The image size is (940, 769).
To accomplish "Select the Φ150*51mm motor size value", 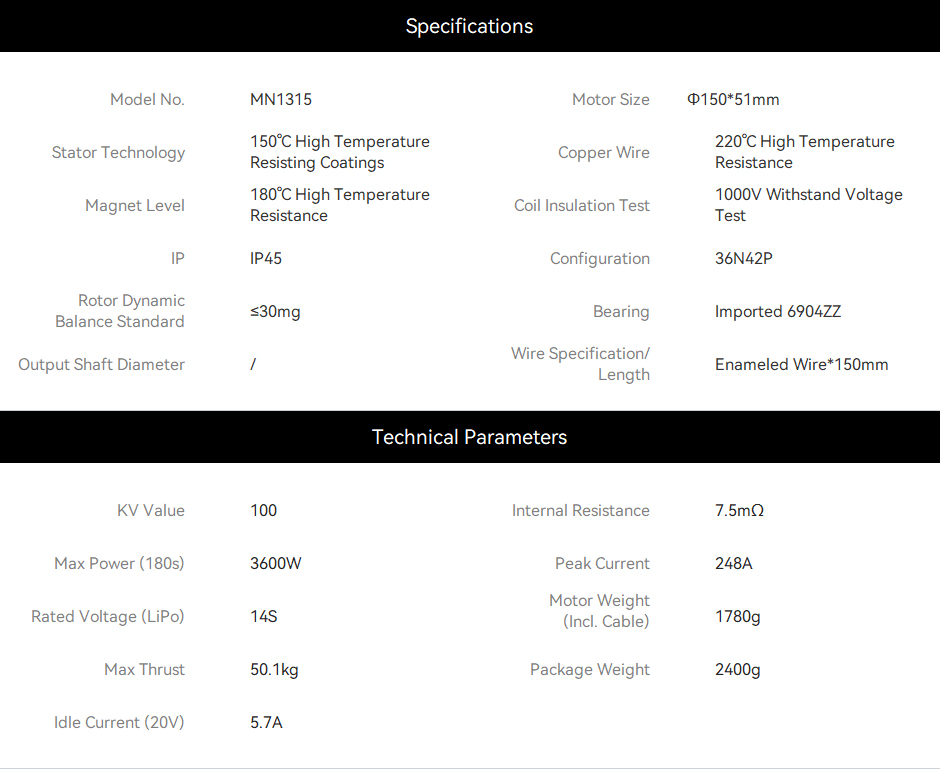I will [x=733, y=99].
